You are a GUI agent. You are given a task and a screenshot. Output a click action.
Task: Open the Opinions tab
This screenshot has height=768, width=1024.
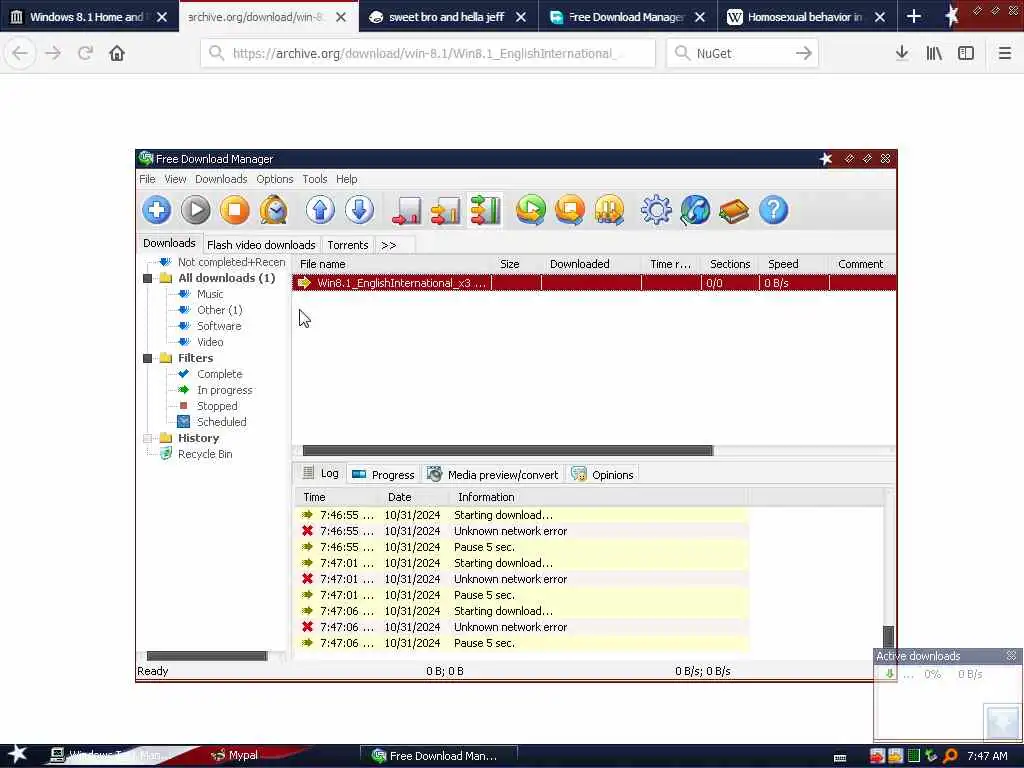(x=603, y=475)
